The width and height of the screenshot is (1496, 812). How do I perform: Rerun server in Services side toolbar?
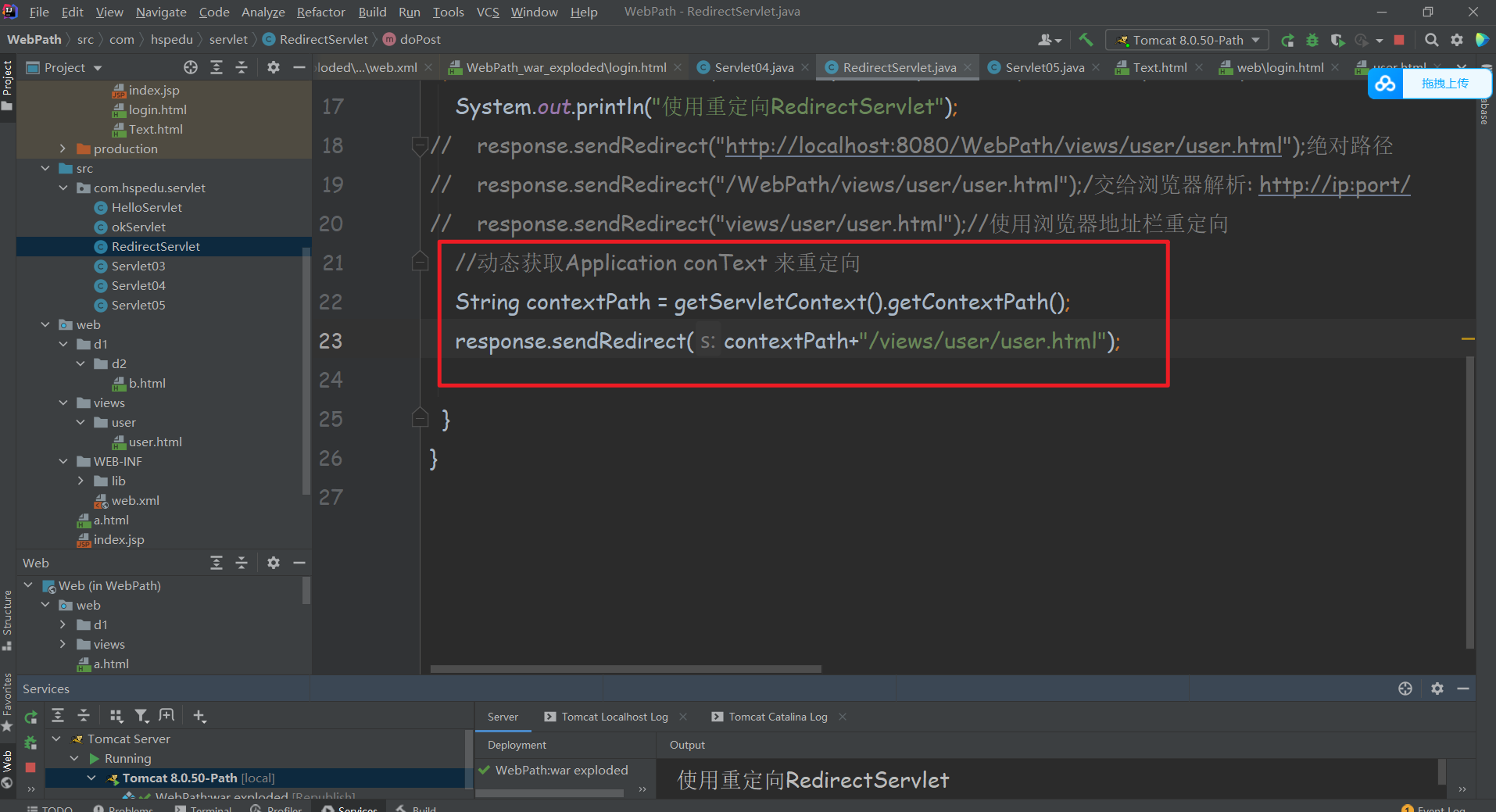tap(30, 717)
